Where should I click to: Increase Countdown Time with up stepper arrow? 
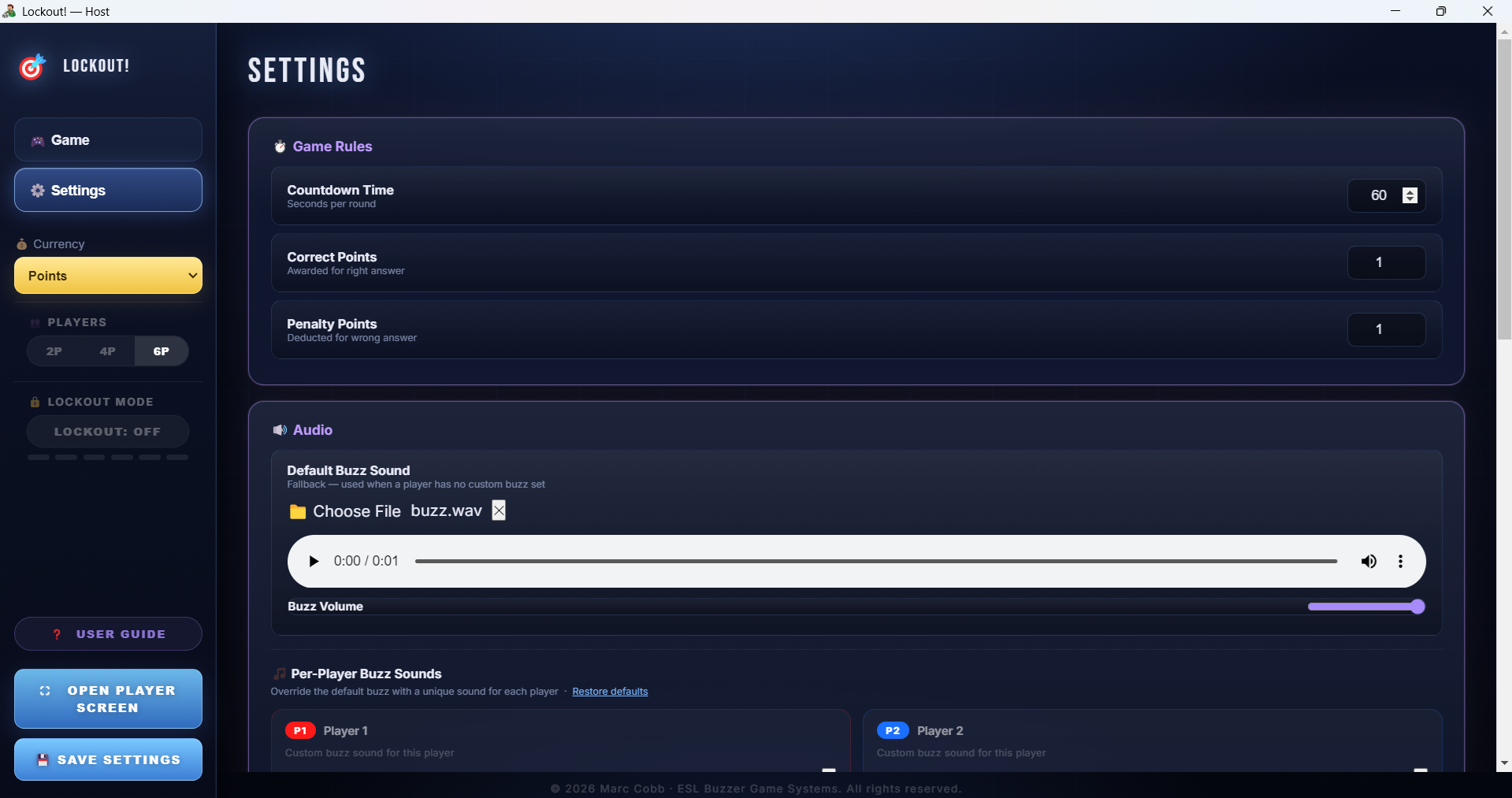coord(1410,191)
